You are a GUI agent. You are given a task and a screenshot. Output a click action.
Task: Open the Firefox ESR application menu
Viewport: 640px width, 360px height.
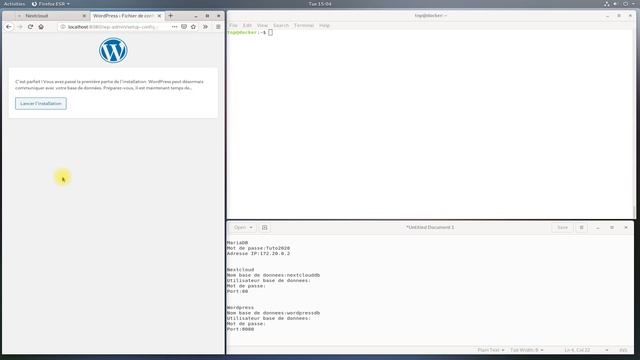51,4
